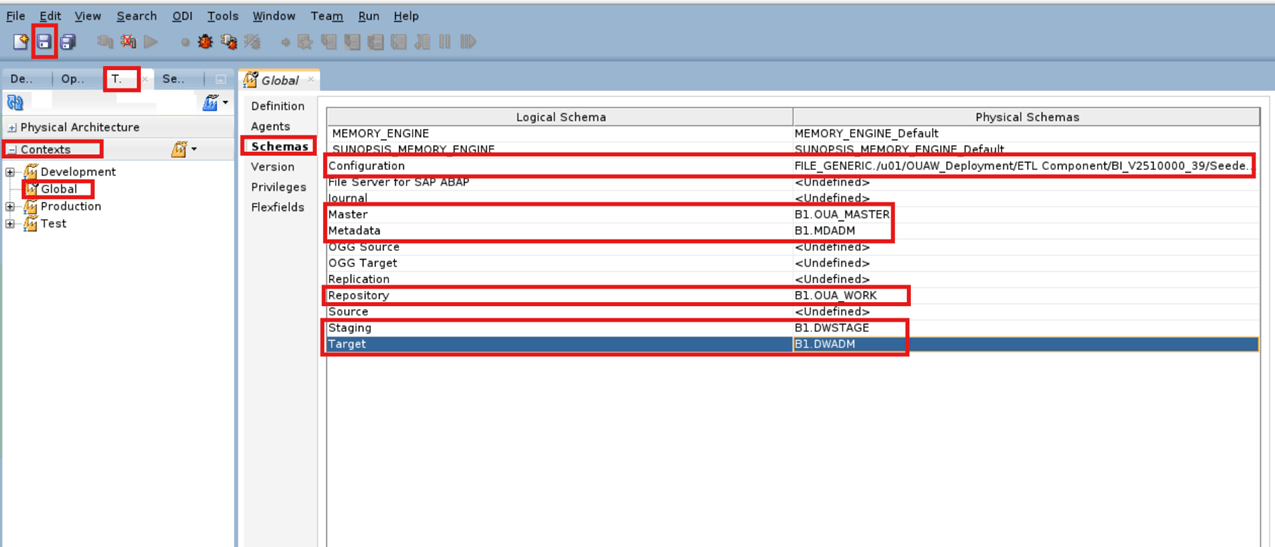Click the Development context icon
Image resolution: width=1275 pixels, height=547 pixels.
tap(30, 172)
